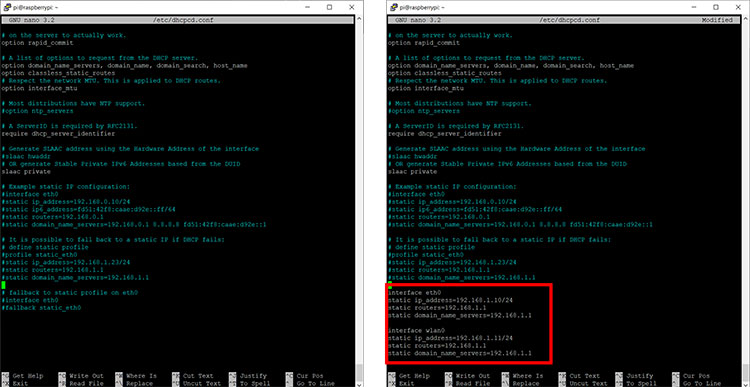Maximize the left pi@raspberrypi terminal window
Viewport: 750px width, 387px height.
coord(330,7)
